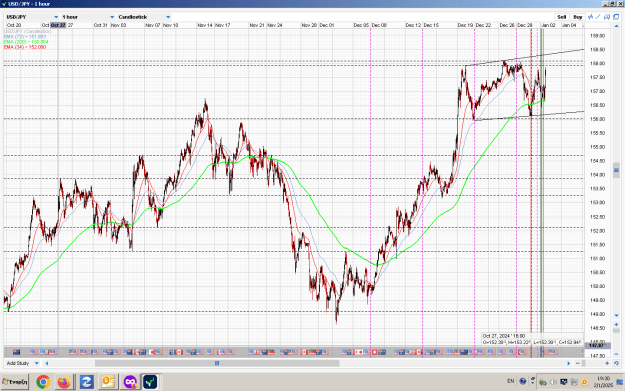Click the system clock showing 19:30
The image size is (625, 391).
(x=603, y=382)
